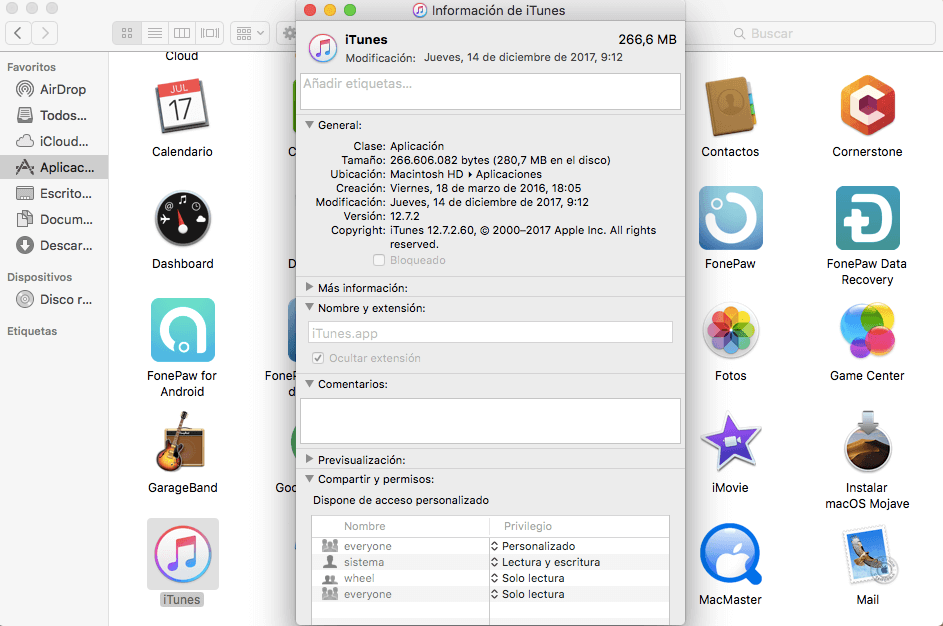Open the Dashboard app icon
943x626 pixels.
(182, 218)
